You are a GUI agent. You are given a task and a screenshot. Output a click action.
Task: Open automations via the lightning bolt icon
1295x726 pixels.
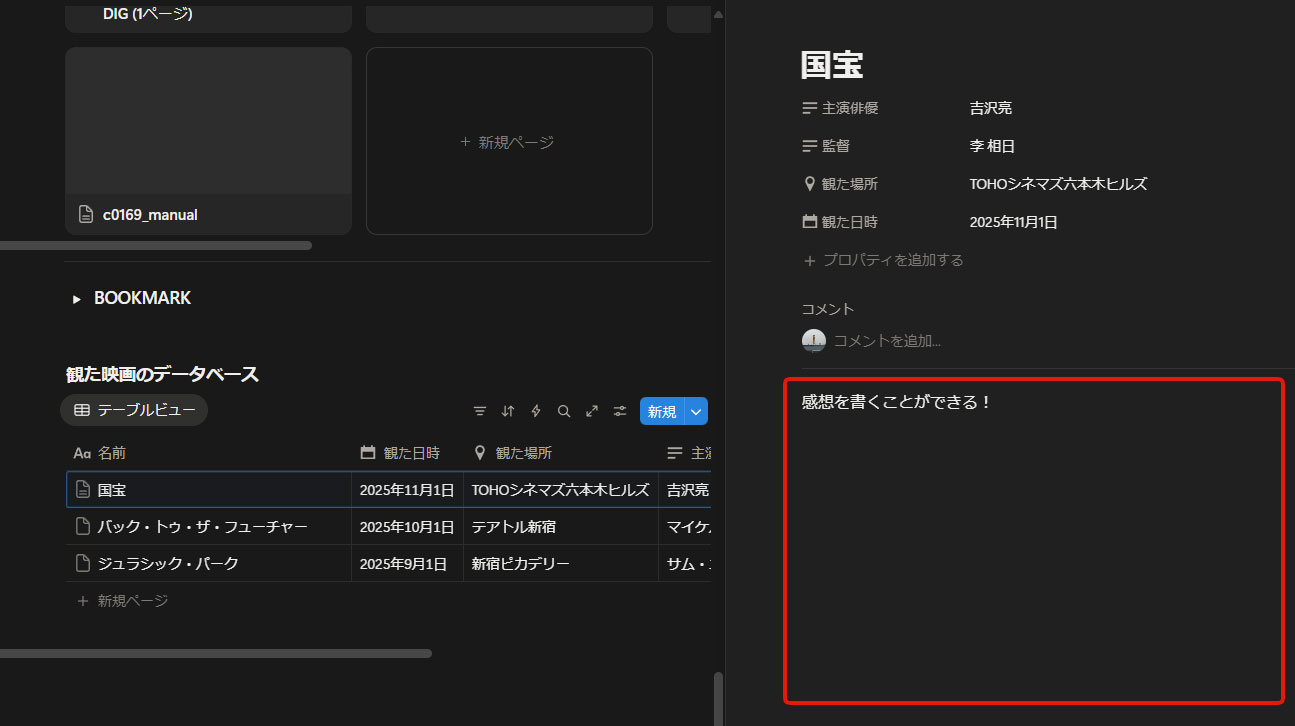pos(536,411)
